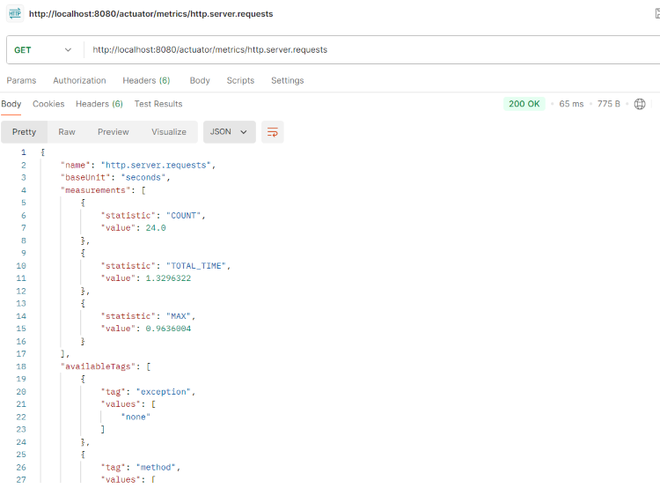The image size is (660, 488).
Task: Click the "method" tag value
Action: (x=156, y=467)
